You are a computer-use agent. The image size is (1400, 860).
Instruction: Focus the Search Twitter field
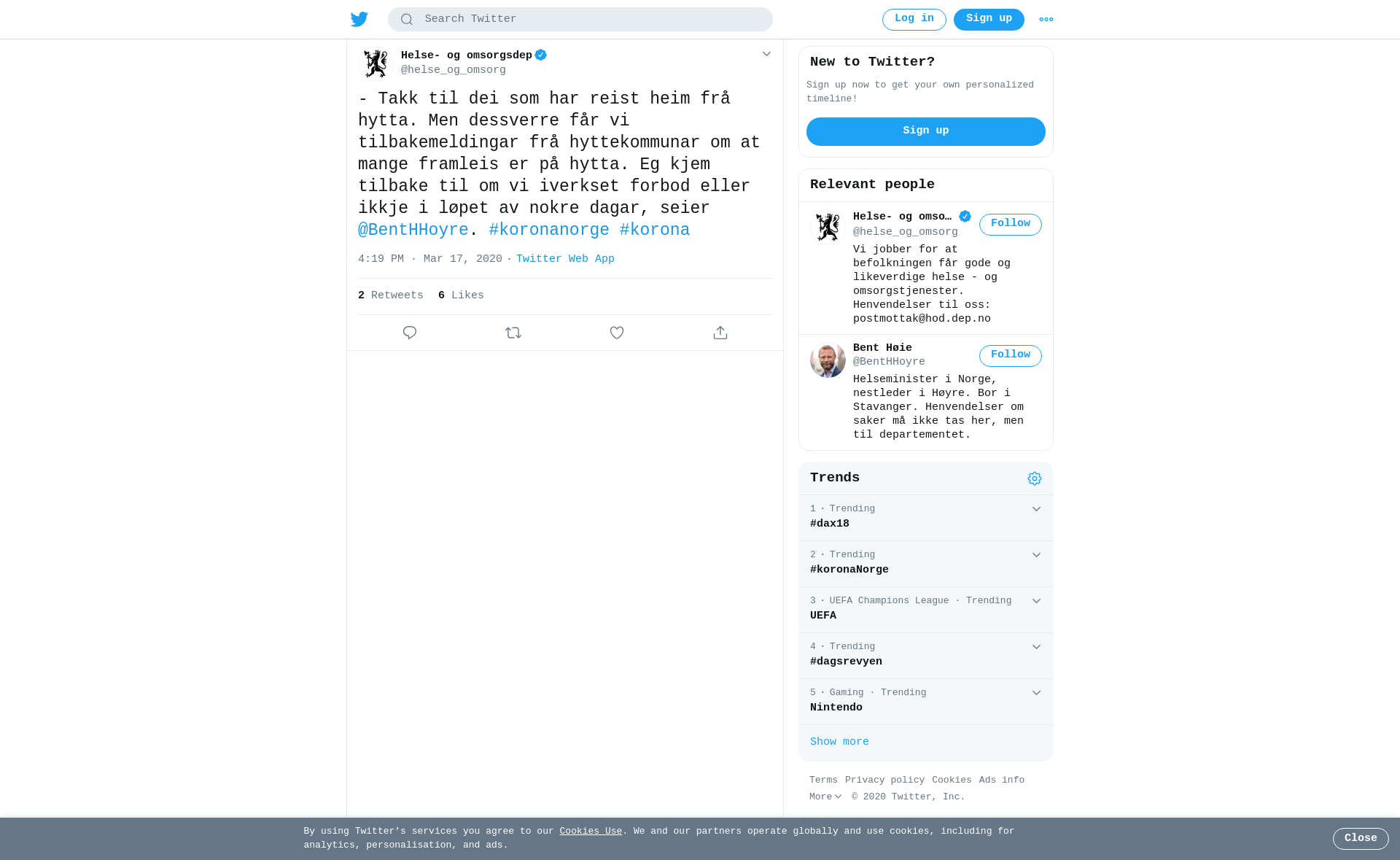[x=580, y=20]
